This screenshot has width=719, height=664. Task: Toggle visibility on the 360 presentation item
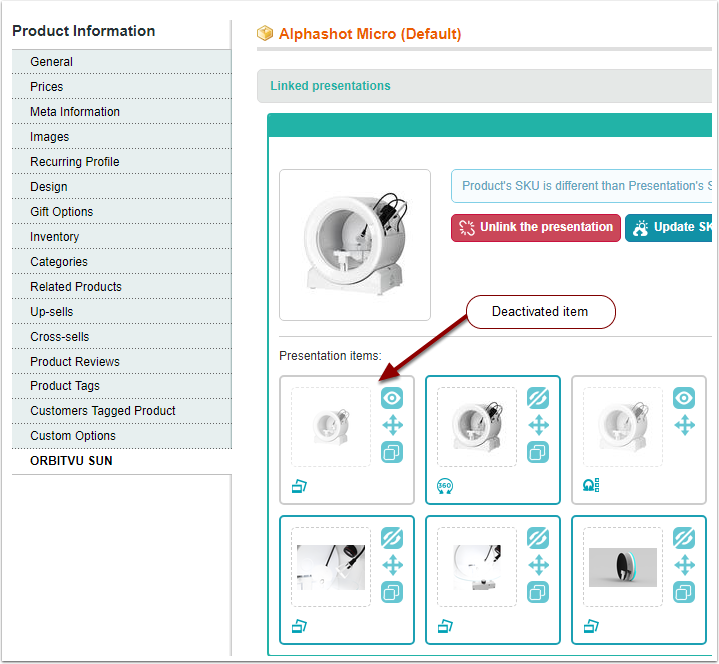[538, 398]
